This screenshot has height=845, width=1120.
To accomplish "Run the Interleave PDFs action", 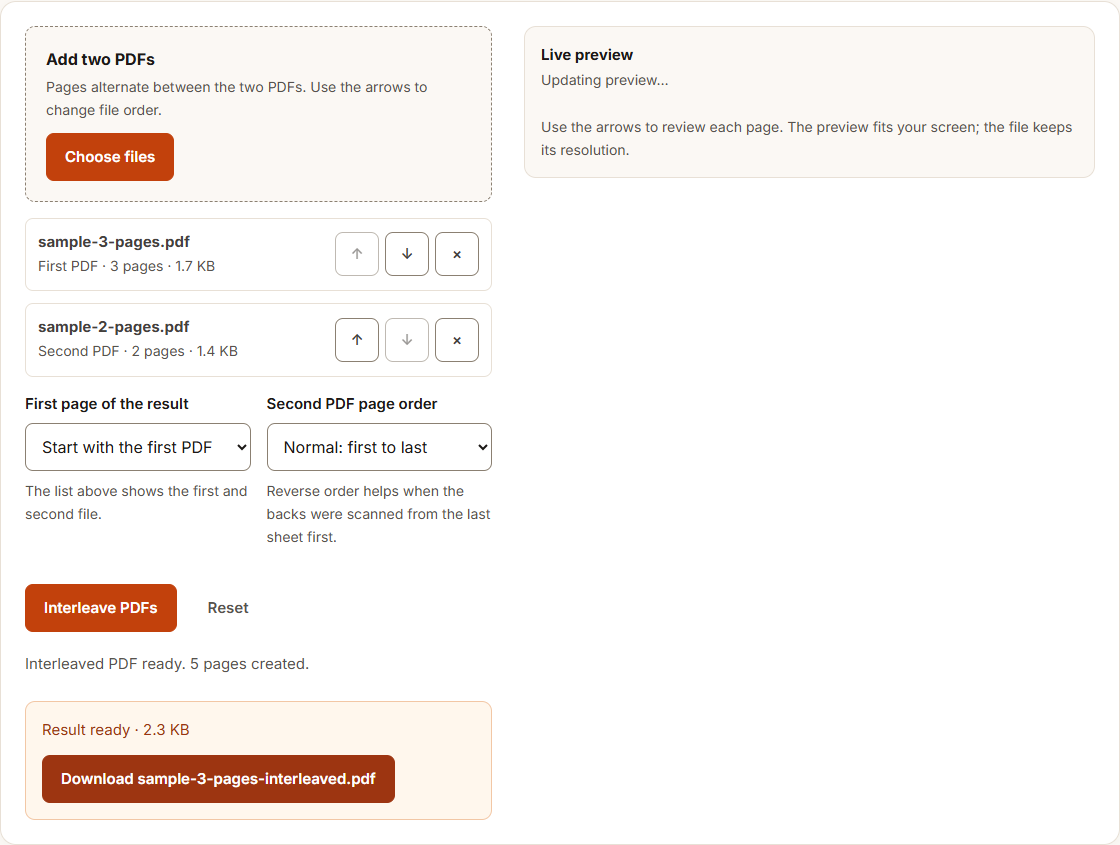I will (101, 608).
